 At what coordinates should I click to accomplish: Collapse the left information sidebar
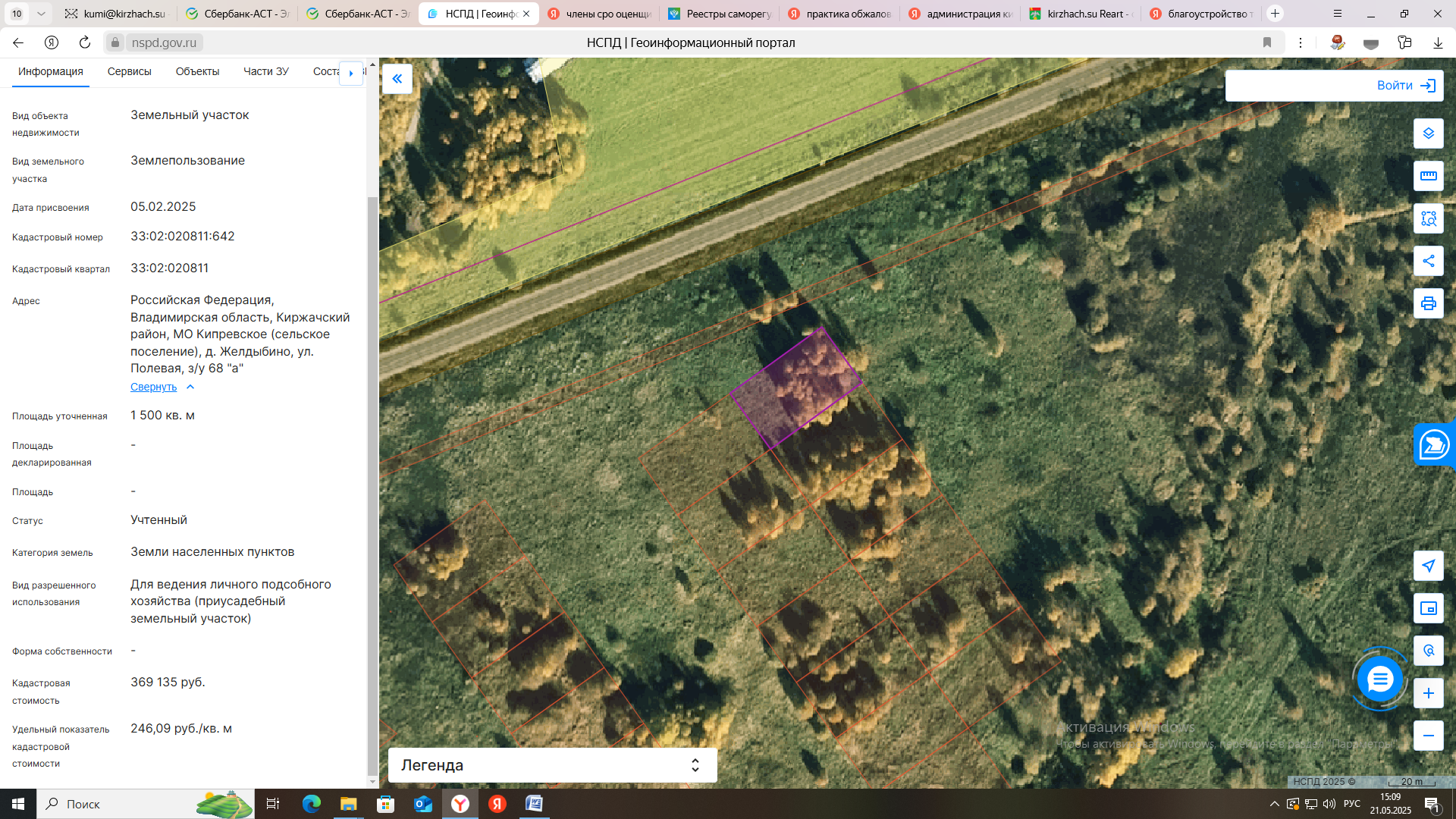click(397, 79)
